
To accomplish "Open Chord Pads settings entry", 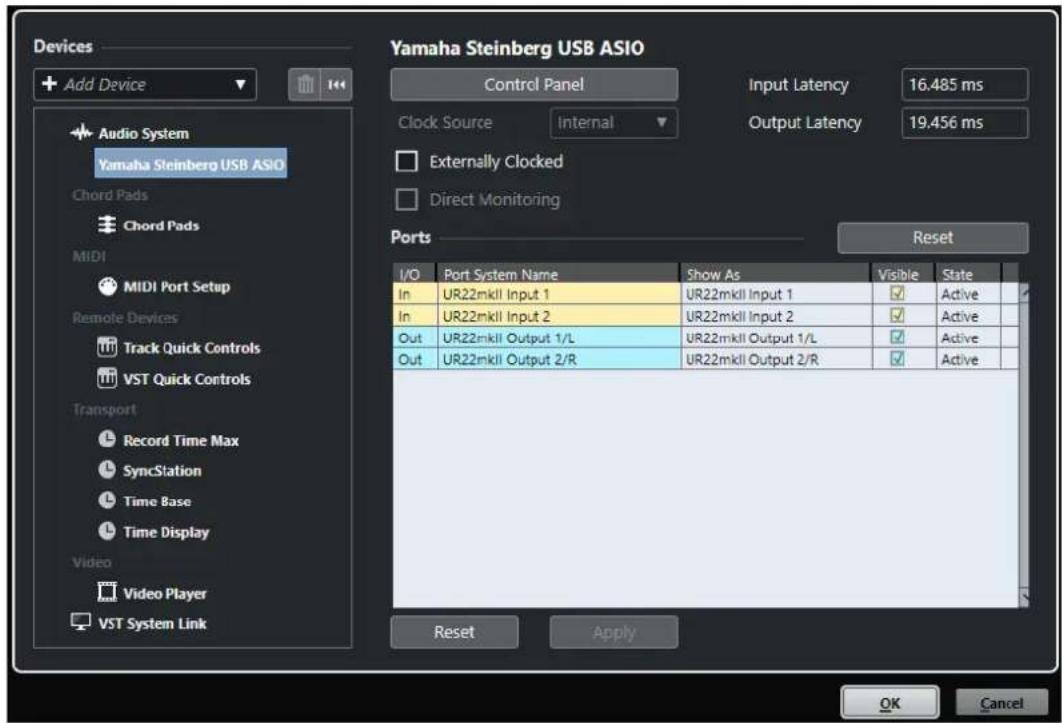I will pyautogui.click(x=161, y=226).
